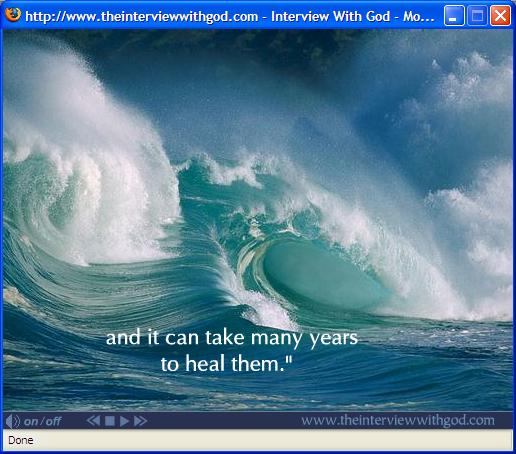This screenshot has width=516, height=454.
Task: Close the Interview With God window
Action: click(x=500, y=16)
